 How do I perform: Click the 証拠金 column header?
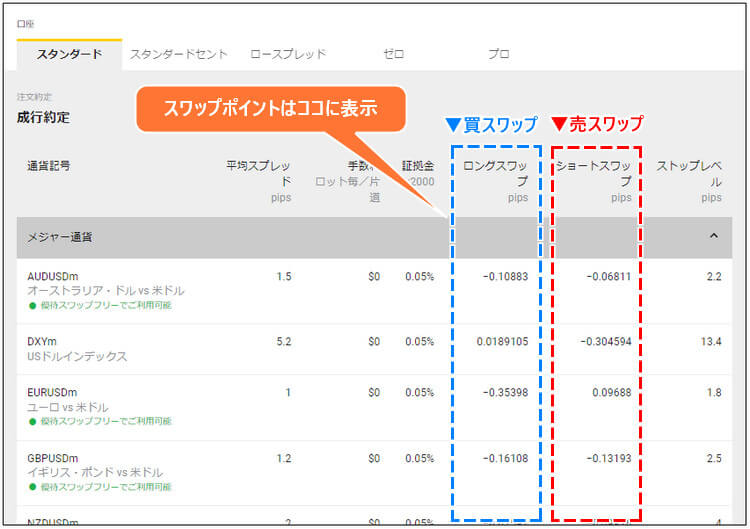[x=418, y=166]
